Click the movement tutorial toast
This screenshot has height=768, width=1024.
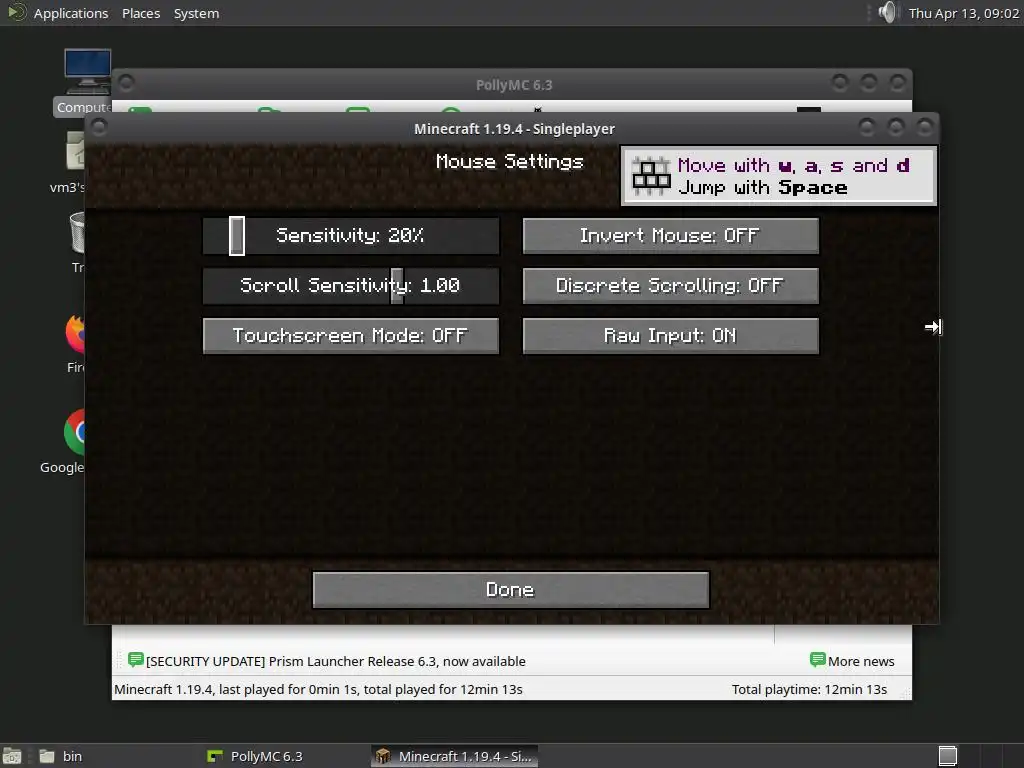pyautogui.click(x=778, y=176)
